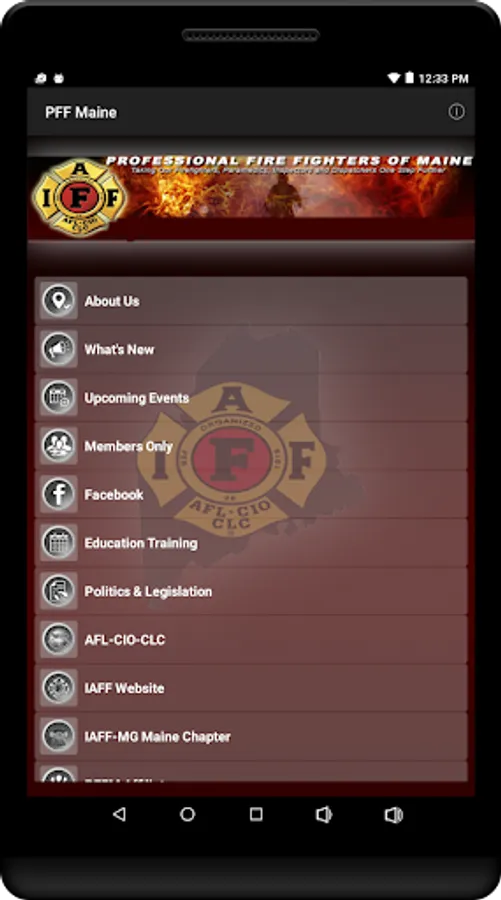Open the Facebook logo icon
The image size is (501, 900).
point(59,494)
